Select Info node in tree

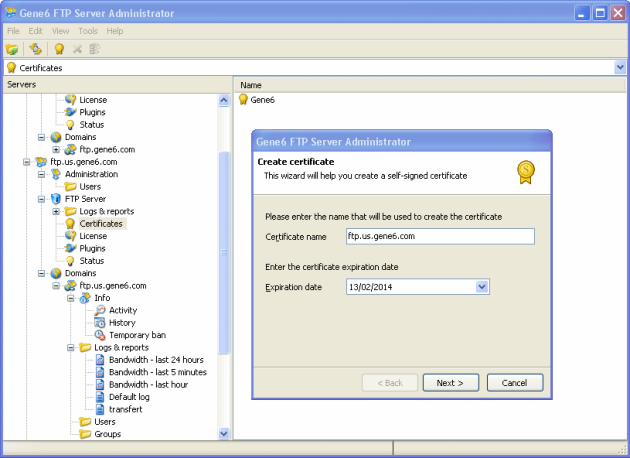coord(102,298)
